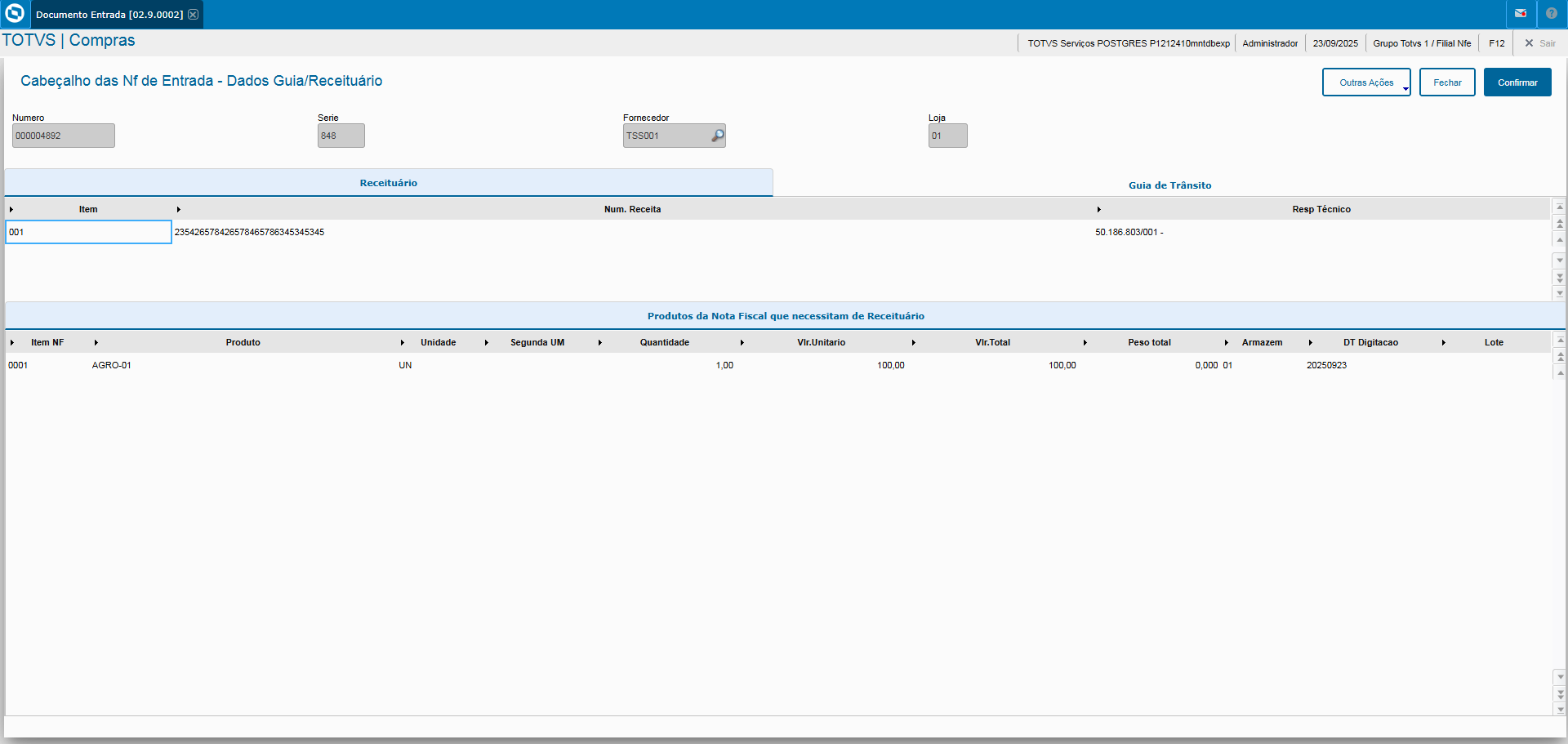Click the F12 shortcut label
1568x744 pixels.
(x=1496, y=43)
